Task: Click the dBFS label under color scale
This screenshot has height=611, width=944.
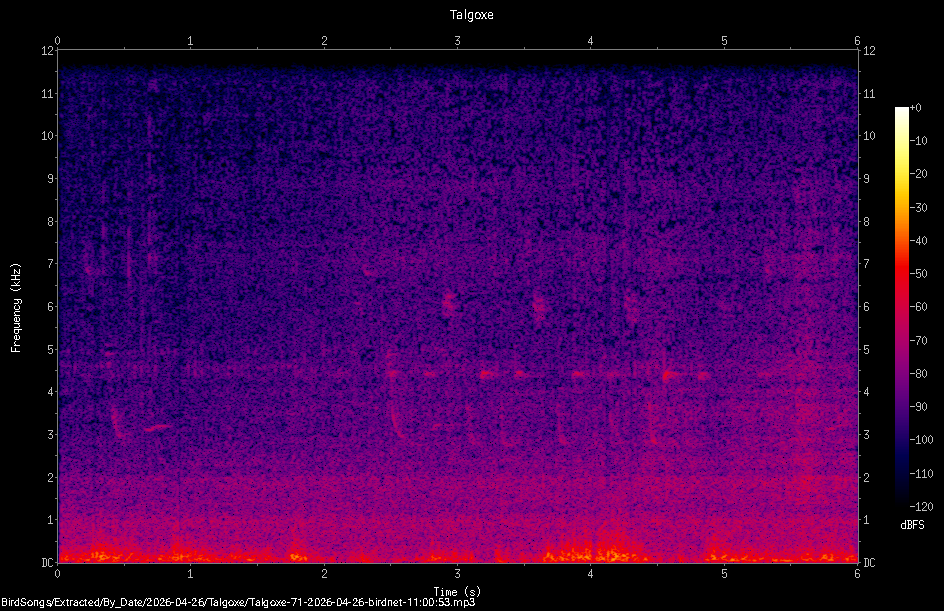Action: click(x=912, y=525)
